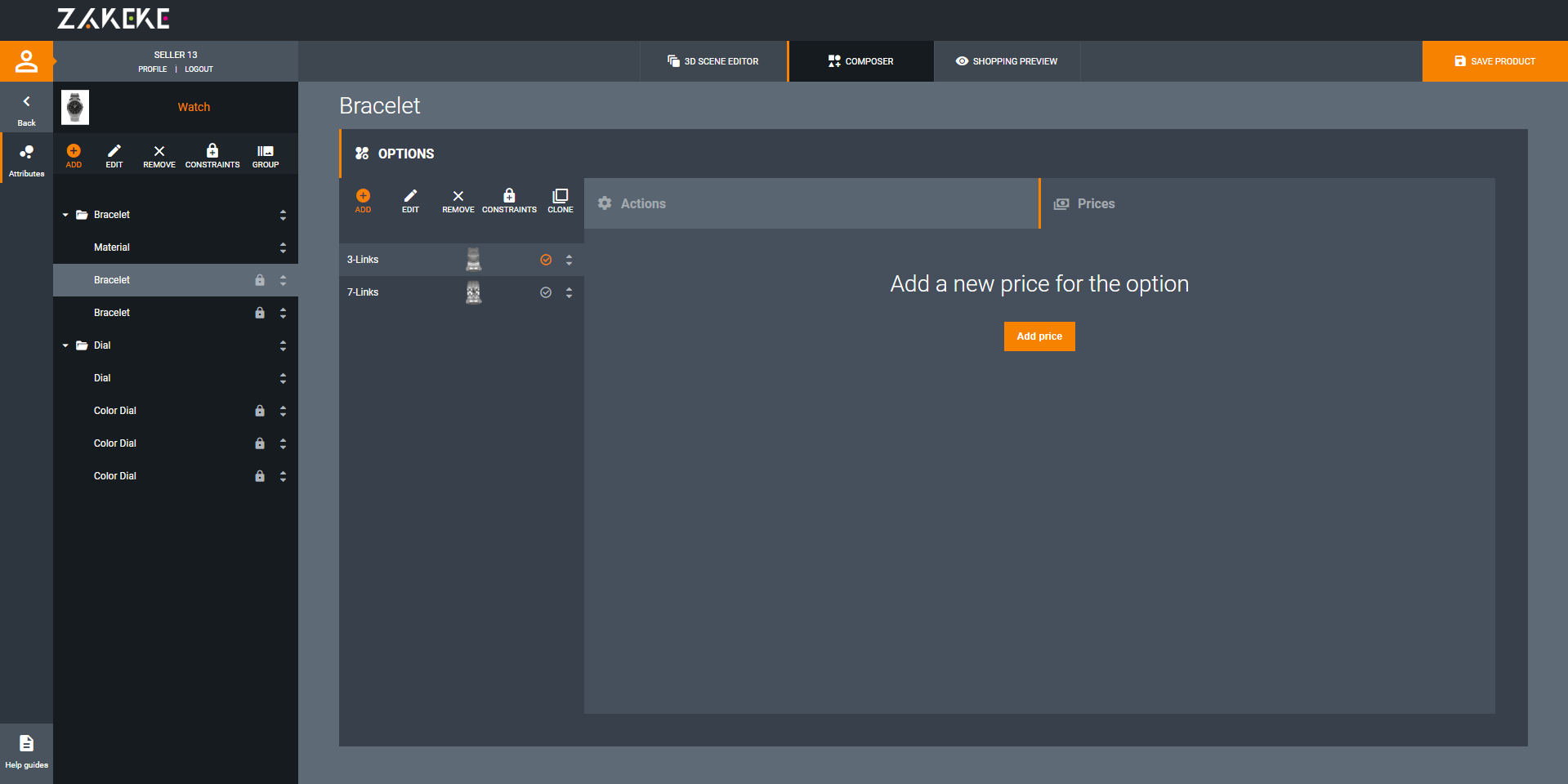Select the 7-Links option row
Screen dimensions: 1568x784
[462, 292]
